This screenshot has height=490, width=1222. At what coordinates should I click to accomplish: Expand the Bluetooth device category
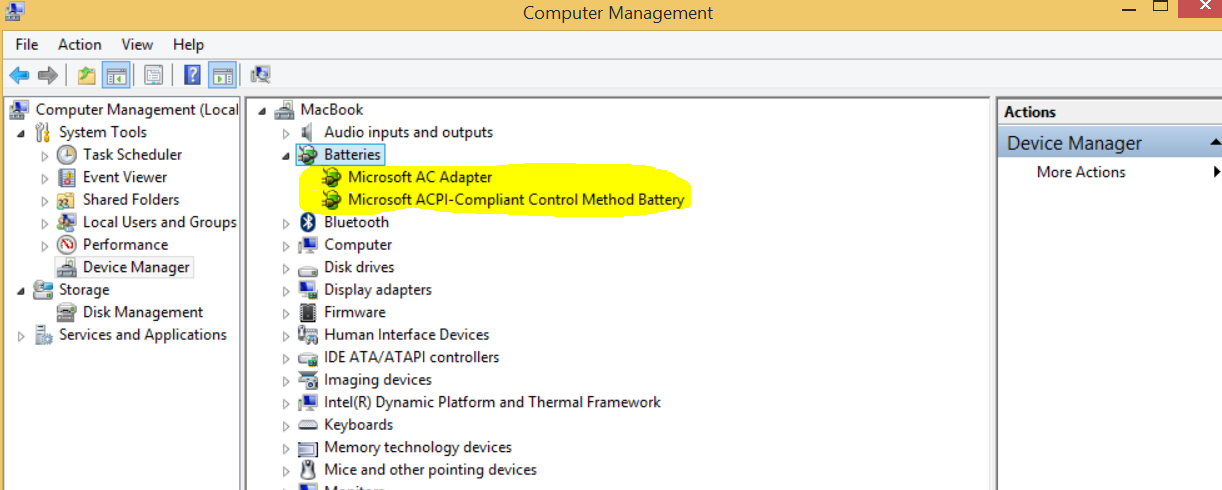pos(287,223)
